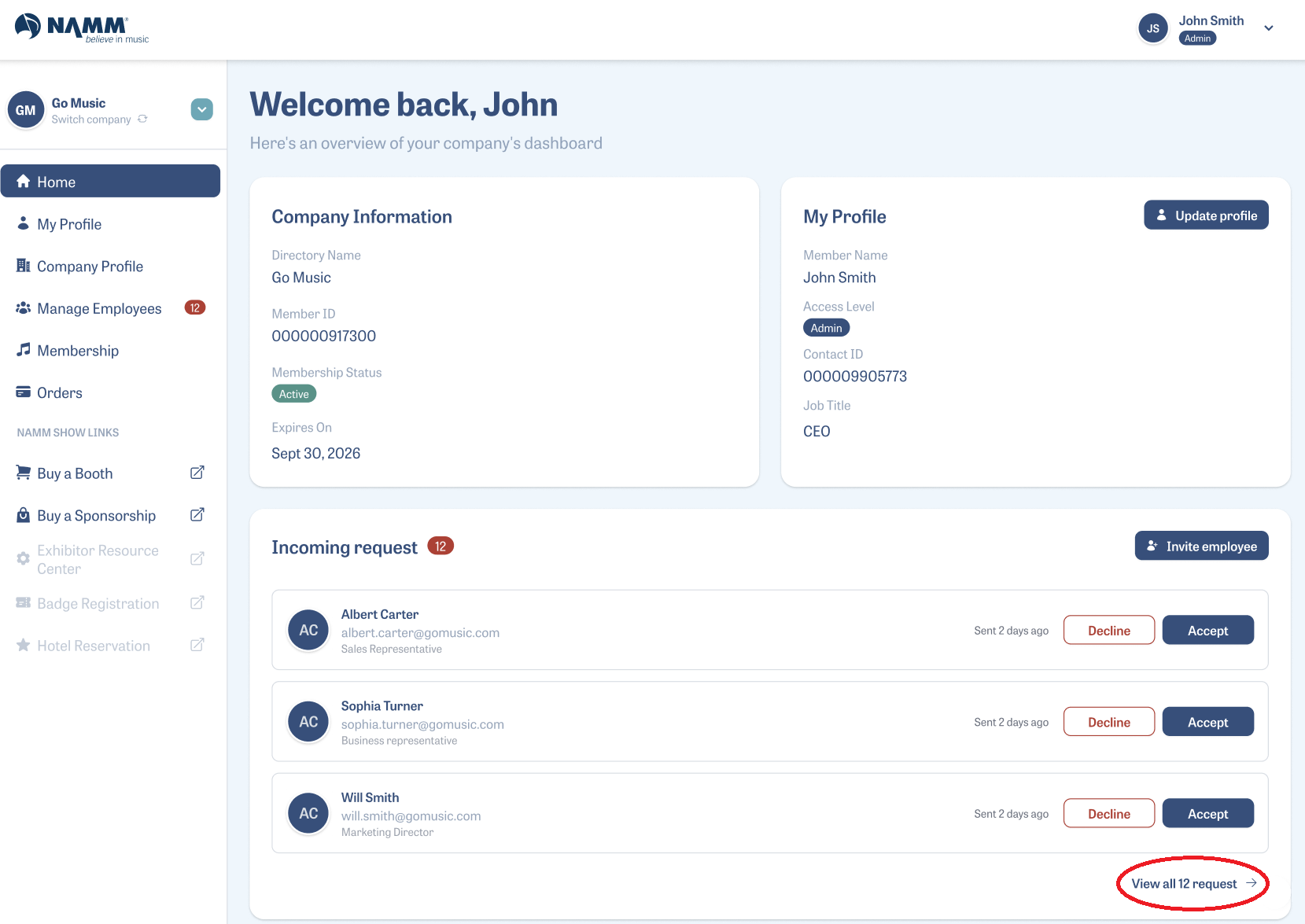Screen dimensions: 1305x924
Task: Click the 12 badge next to Incoming request
Action: click(441, 546)
